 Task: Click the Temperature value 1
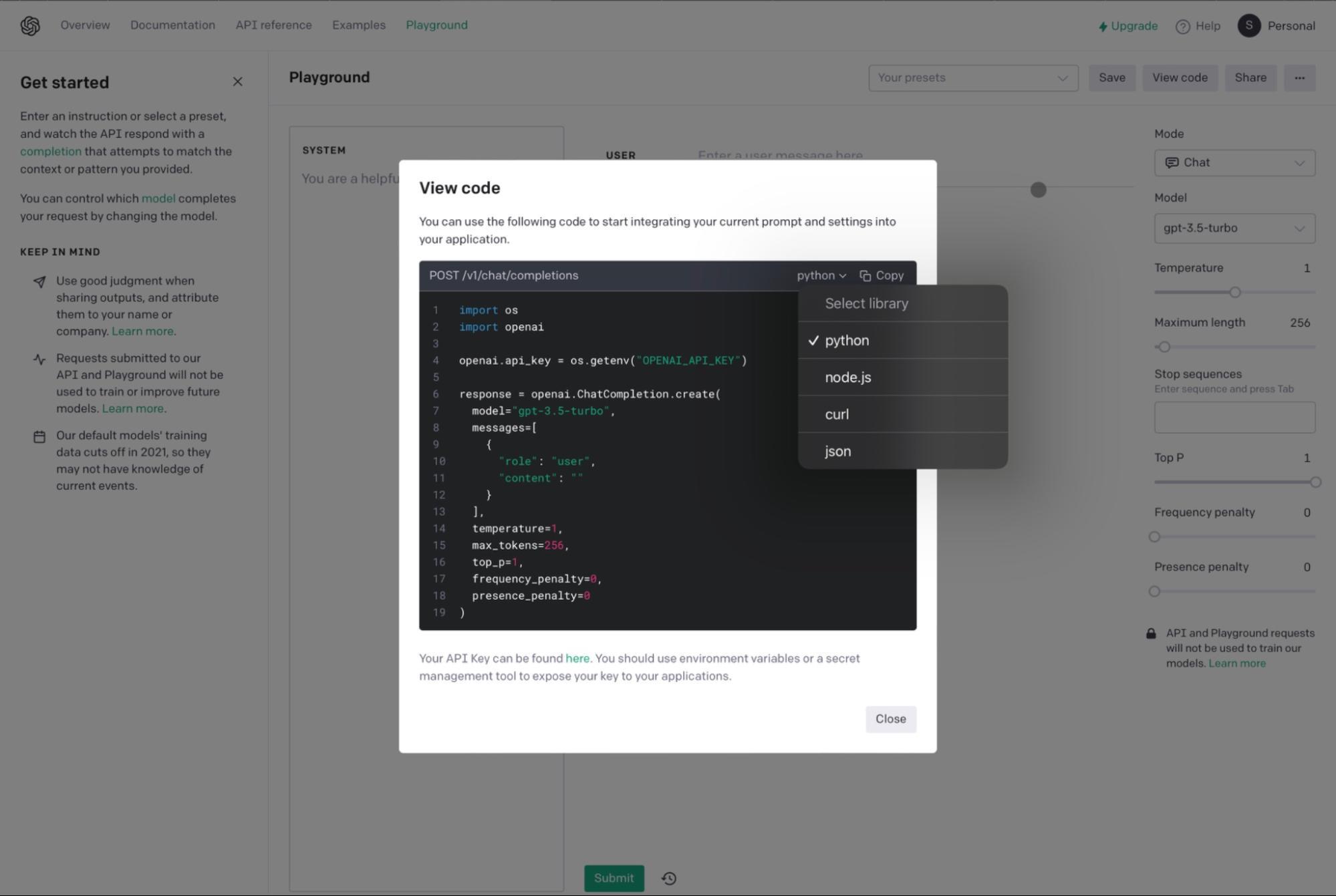1306,268
